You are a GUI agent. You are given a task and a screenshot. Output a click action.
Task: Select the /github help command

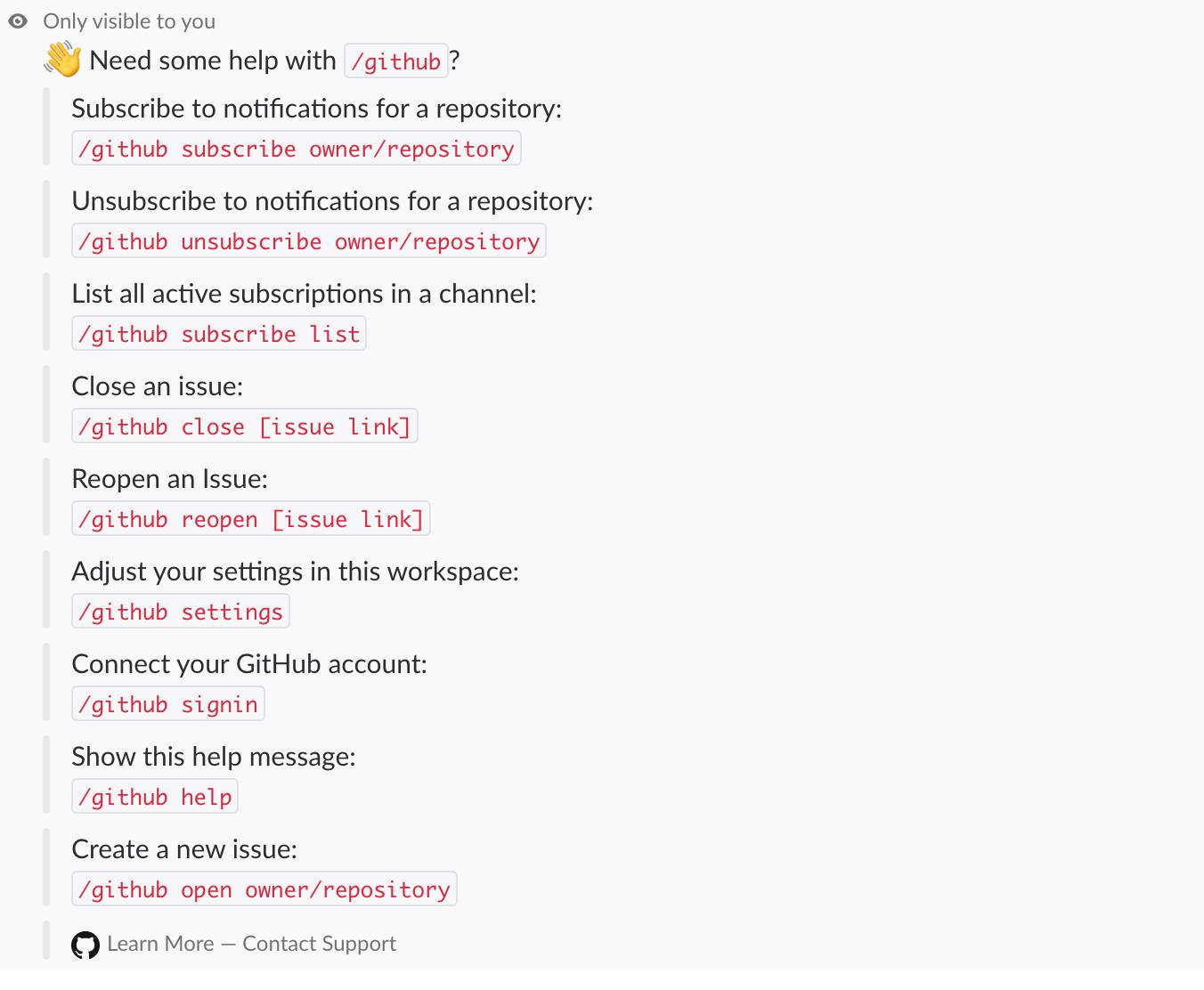pos(154,797)
